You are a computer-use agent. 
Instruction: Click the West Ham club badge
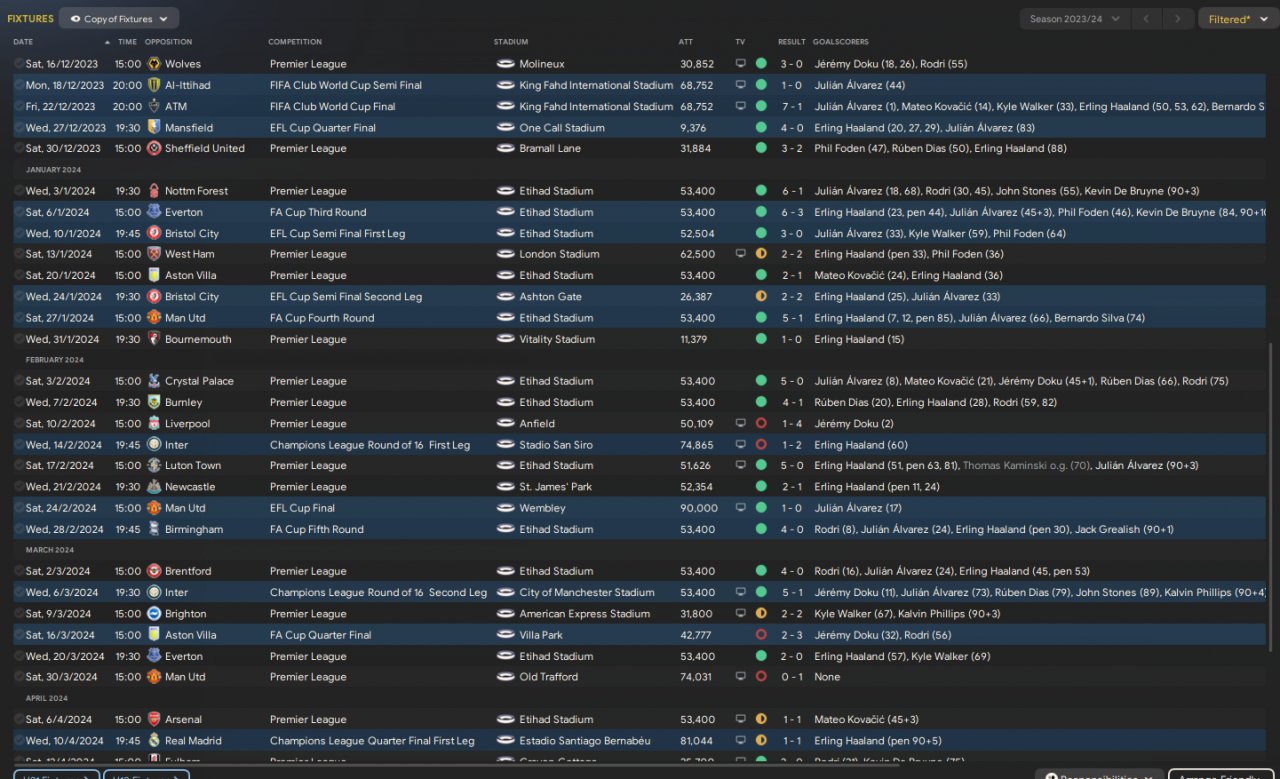(154, 254)
